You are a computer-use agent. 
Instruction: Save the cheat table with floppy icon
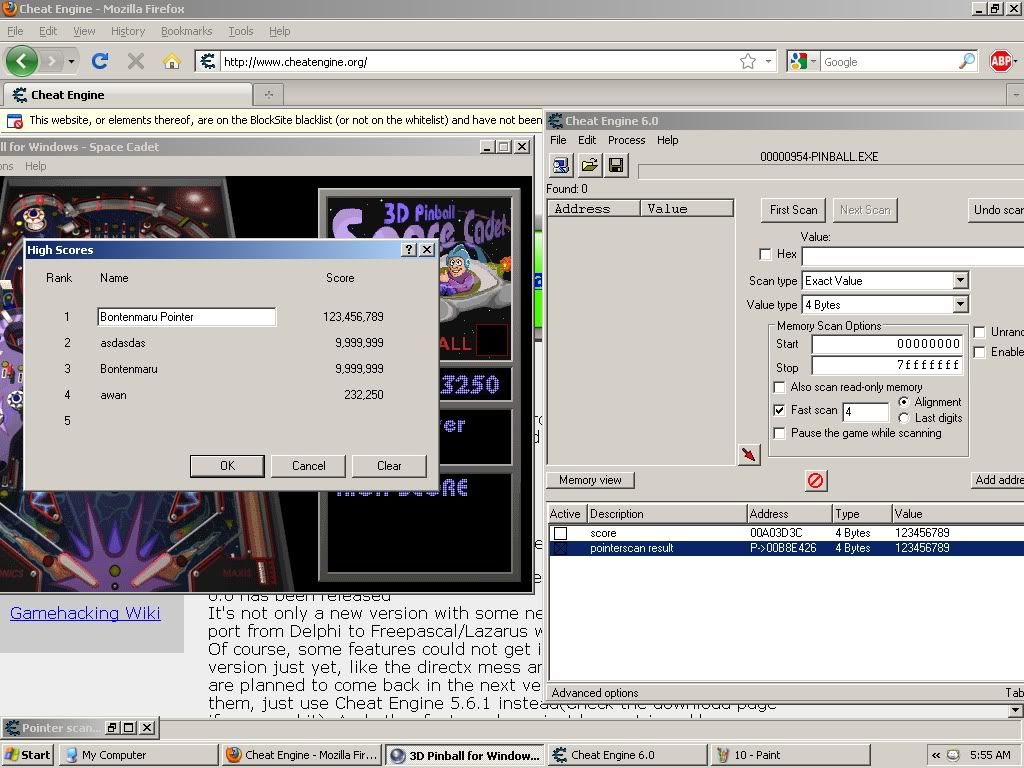click(616, 165)
